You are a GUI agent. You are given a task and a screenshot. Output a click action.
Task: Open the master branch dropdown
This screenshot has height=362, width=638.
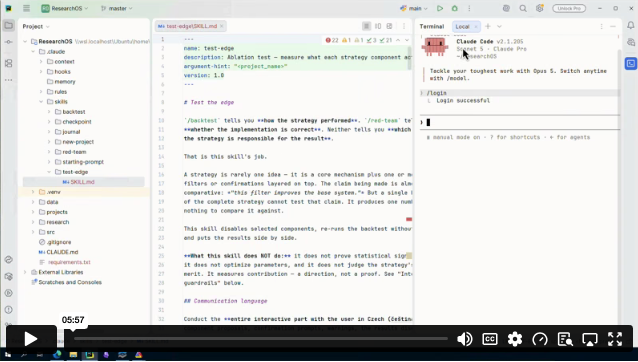click(x=117, y=8)
